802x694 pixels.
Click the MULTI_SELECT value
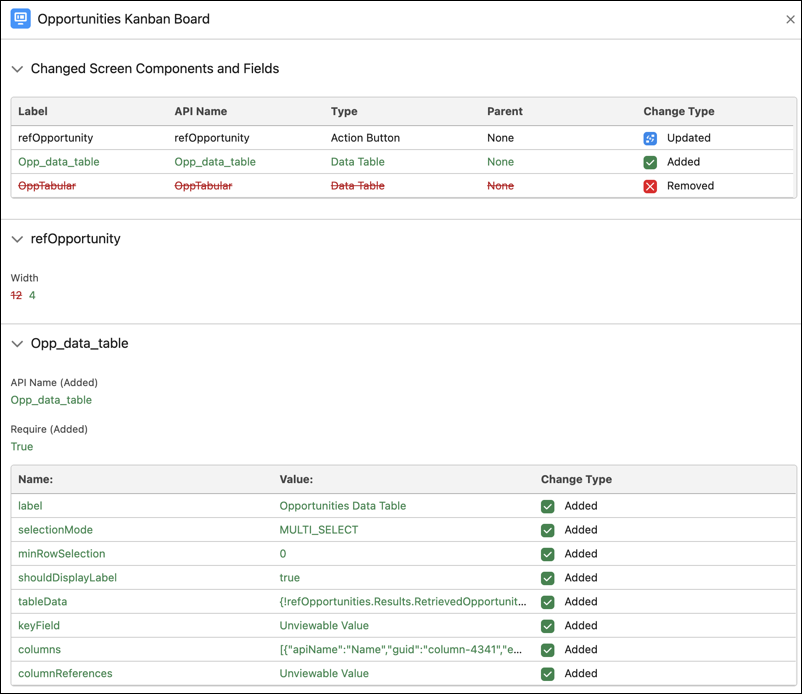click(319, 530)
